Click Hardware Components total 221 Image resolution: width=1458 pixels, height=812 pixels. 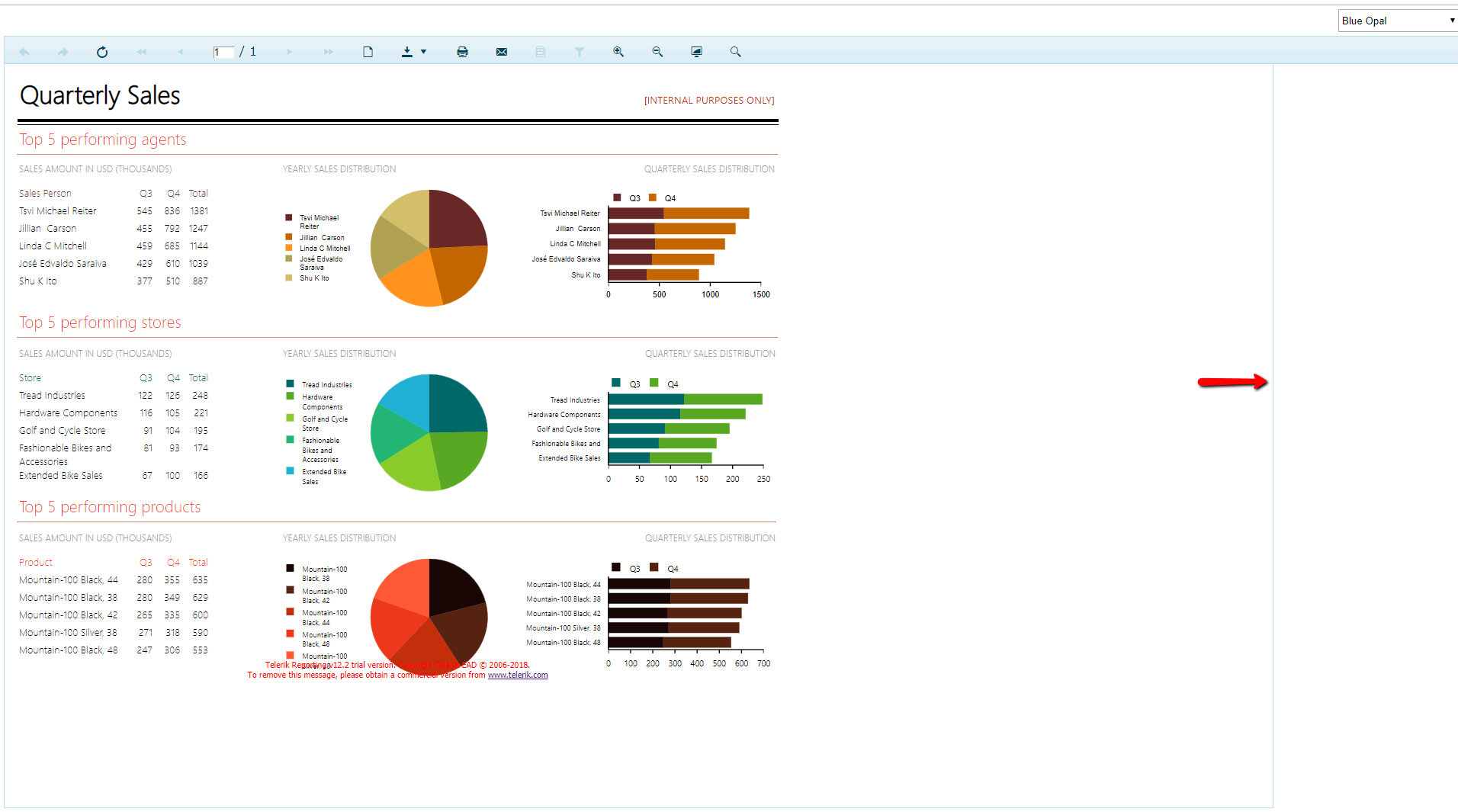tap(201, 413)
